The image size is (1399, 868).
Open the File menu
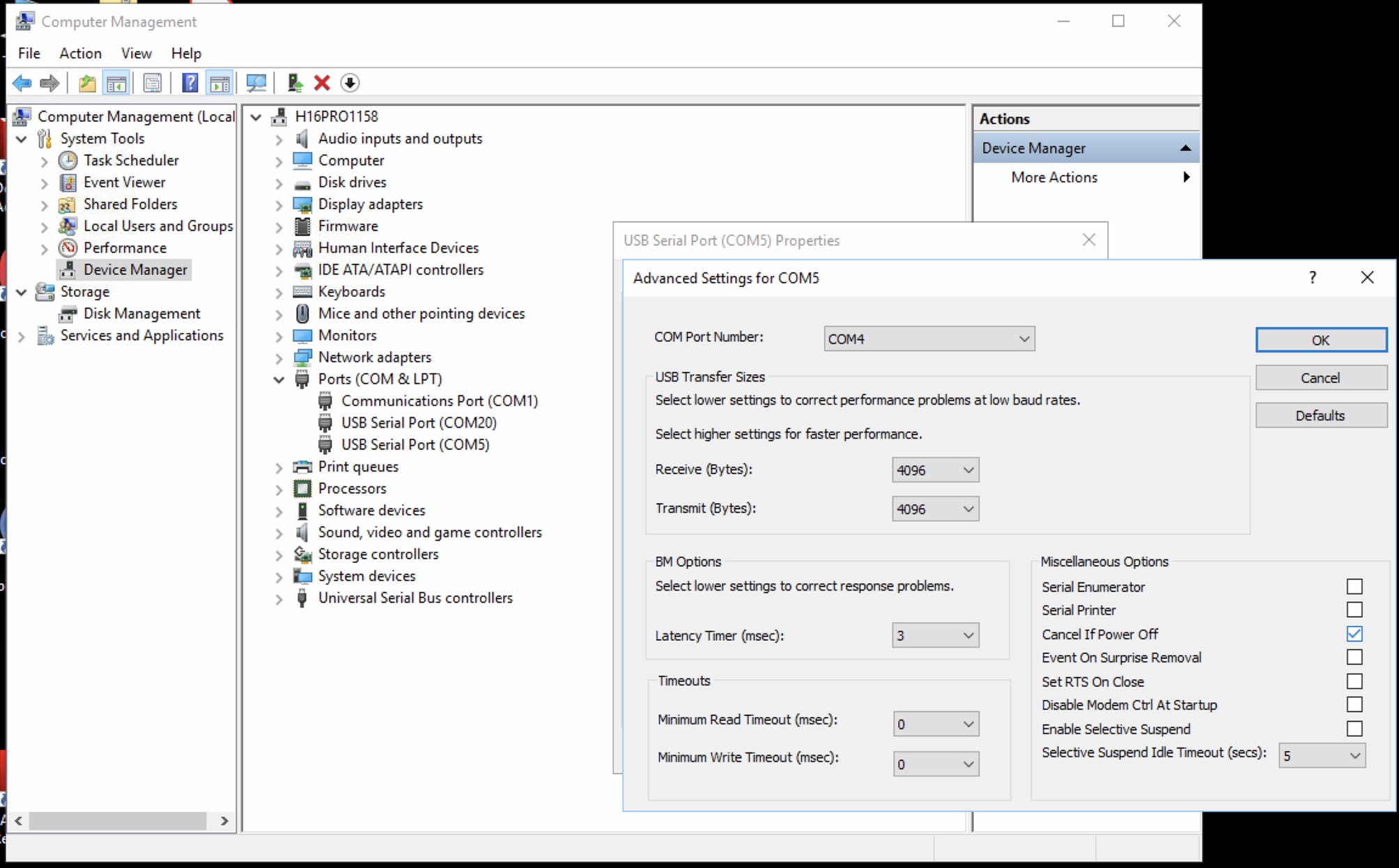[29, 53]
